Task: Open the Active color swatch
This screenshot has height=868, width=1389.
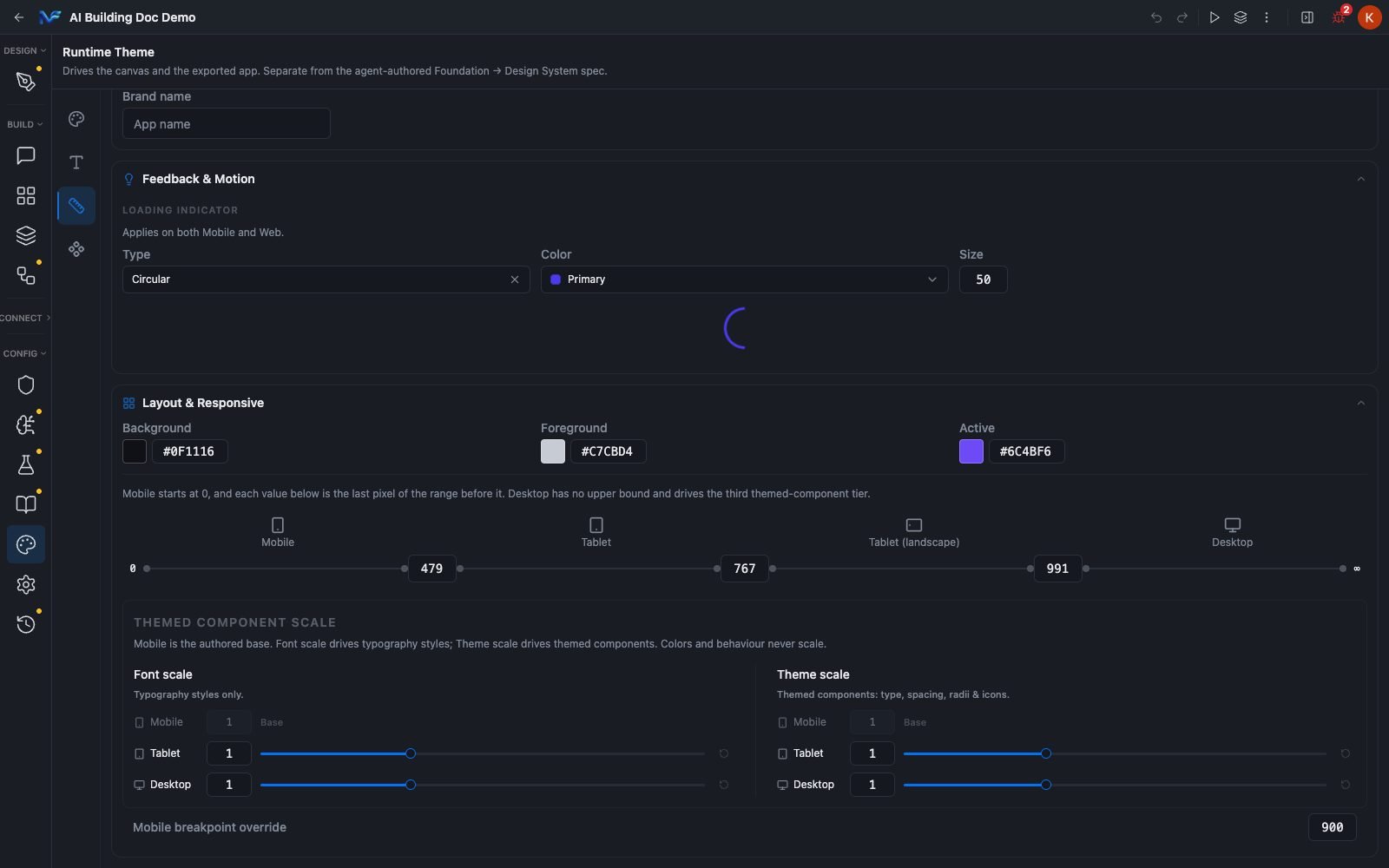Action: pos(971,451)
